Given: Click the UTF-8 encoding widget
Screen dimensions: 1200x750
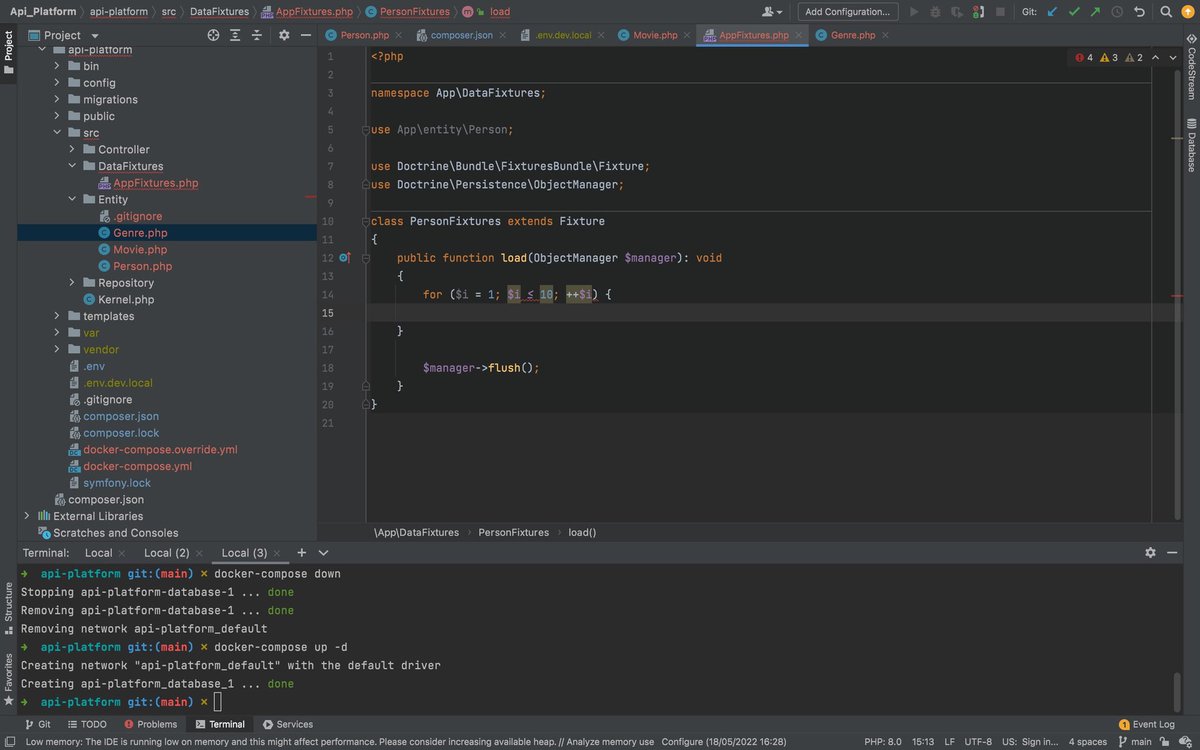Looking at the screenshot, I should point(978,742).
